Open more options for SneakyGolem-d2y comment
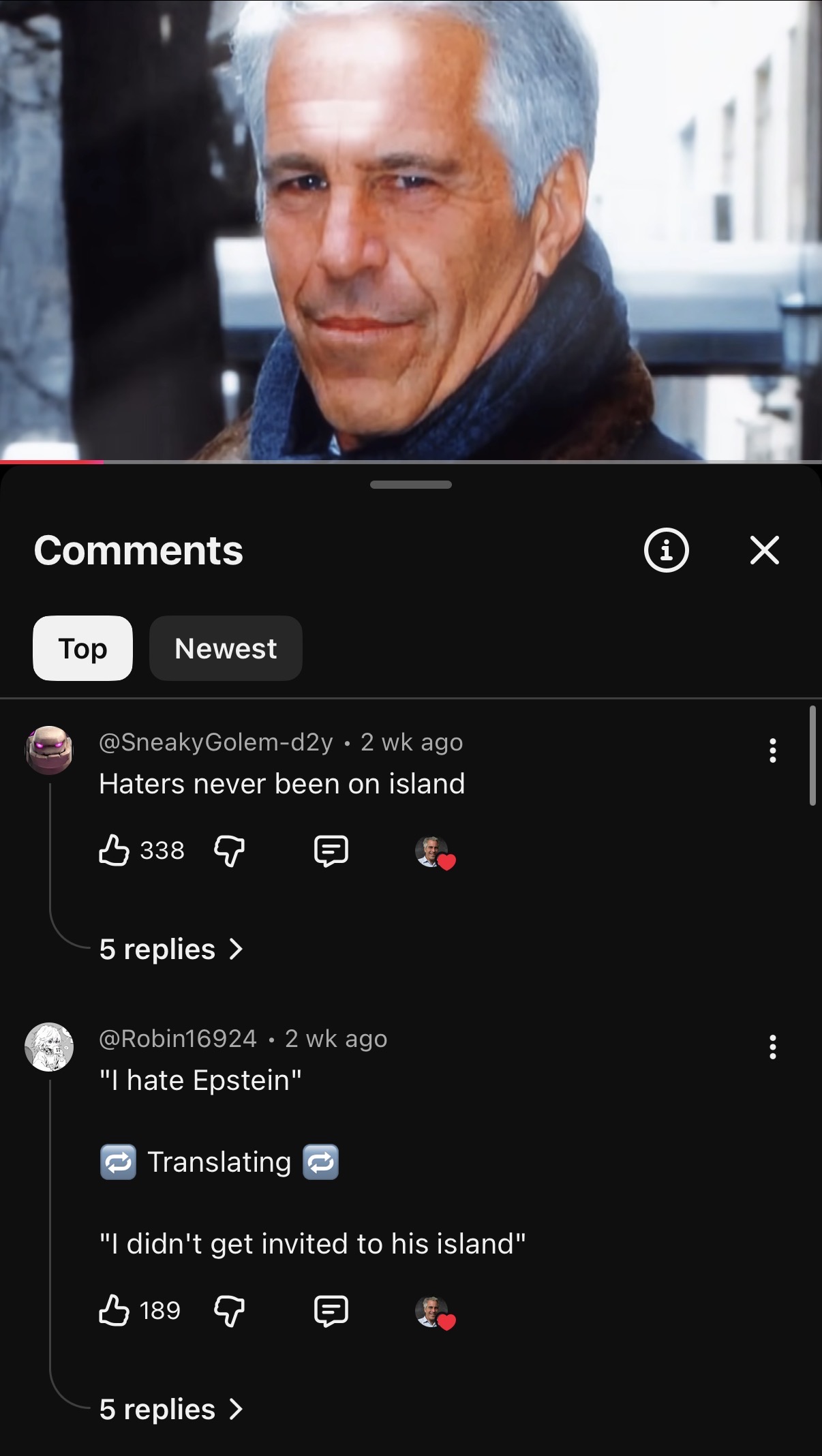The width and height of the screenshot is (822, 1456). click(772, 750)
